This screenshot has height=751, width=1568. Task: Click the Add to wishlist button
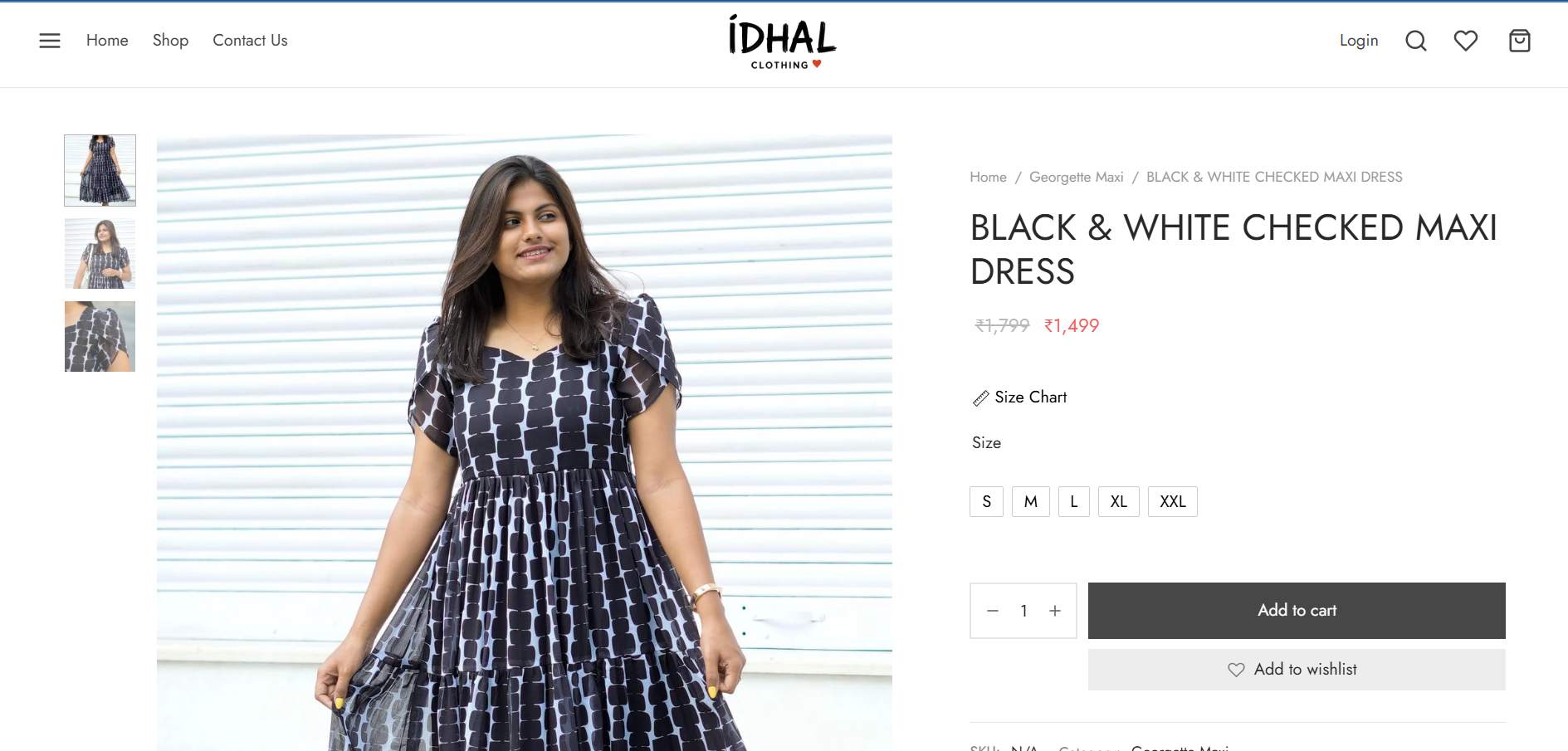[x=1297, y=670]
